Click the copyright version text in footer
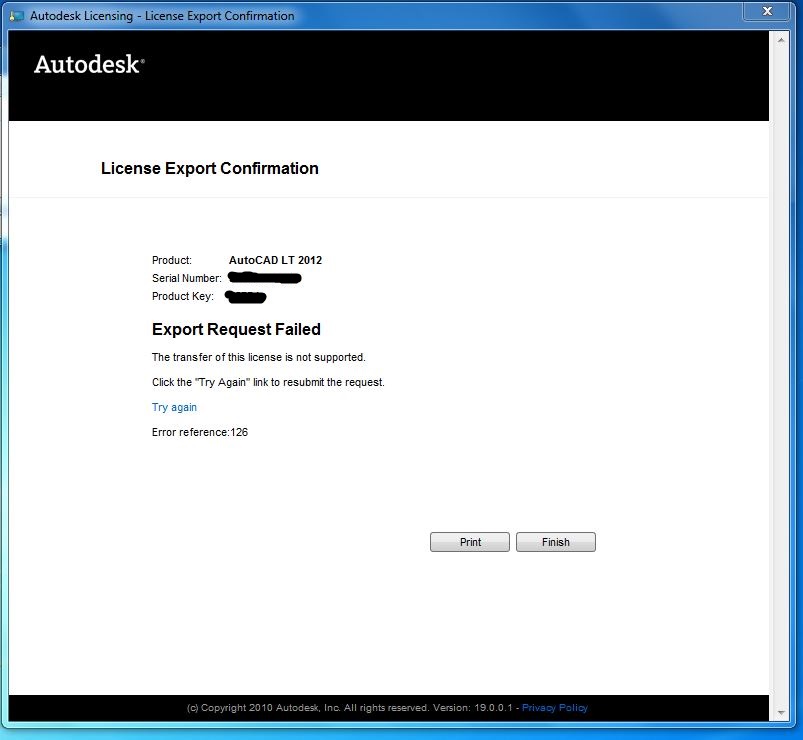This screenshot has height=740, width=803. (350, 708)
